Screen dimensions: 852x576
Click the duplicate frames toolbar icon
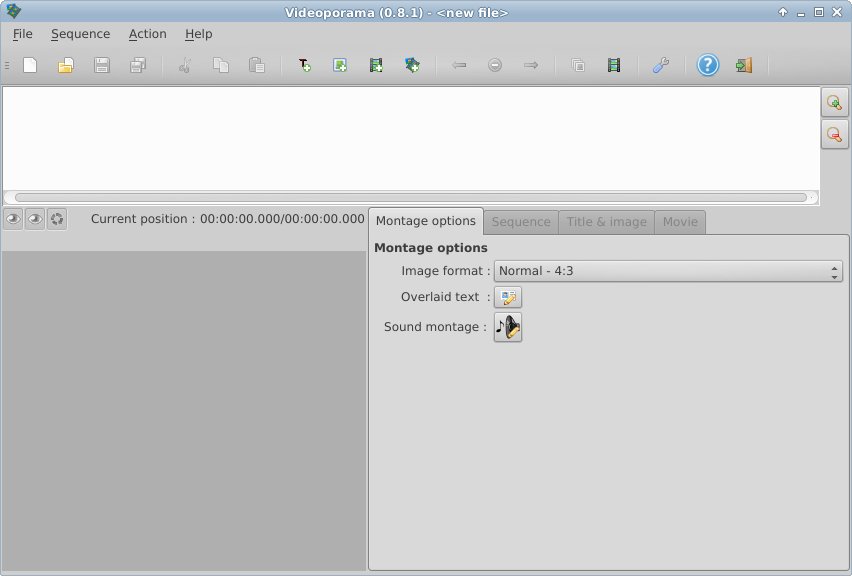[x=578, y=66]
